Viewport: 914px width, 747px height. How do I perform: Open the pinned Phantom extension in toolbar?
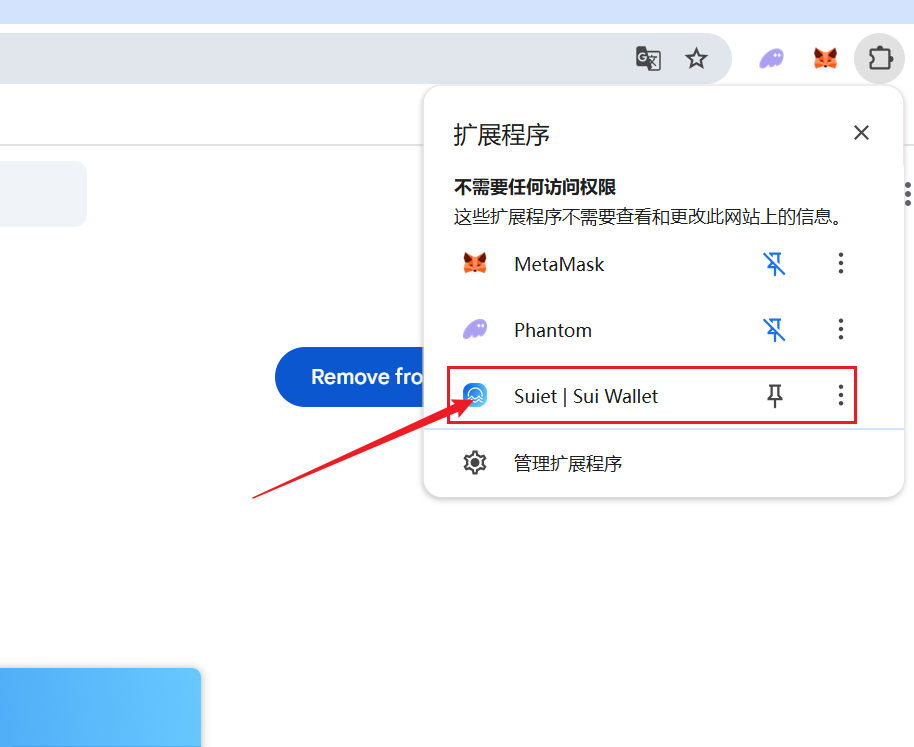771,59
